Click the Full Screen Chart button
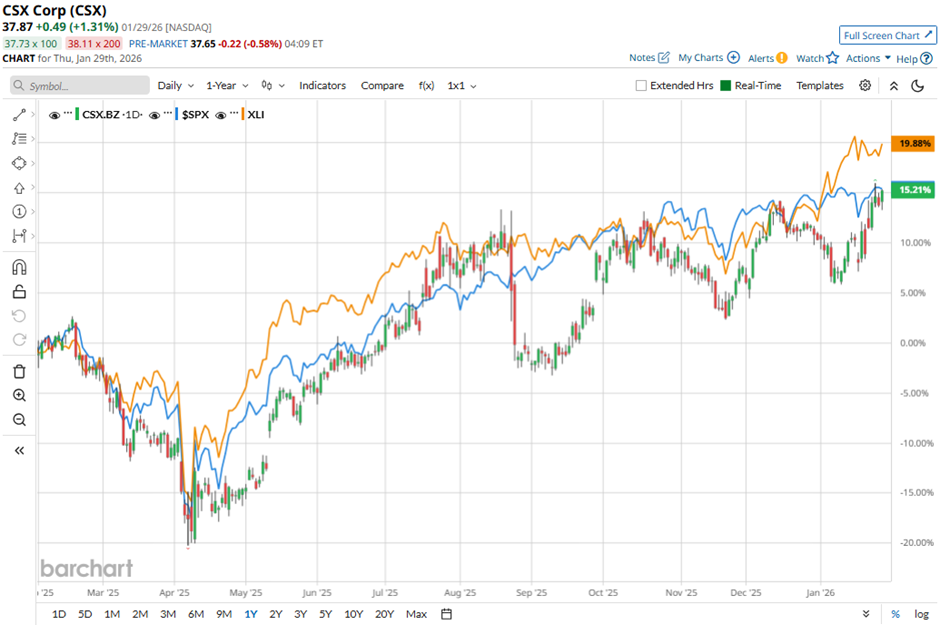Viewport: 940px width, 625px height. click(x=888, y=35)
